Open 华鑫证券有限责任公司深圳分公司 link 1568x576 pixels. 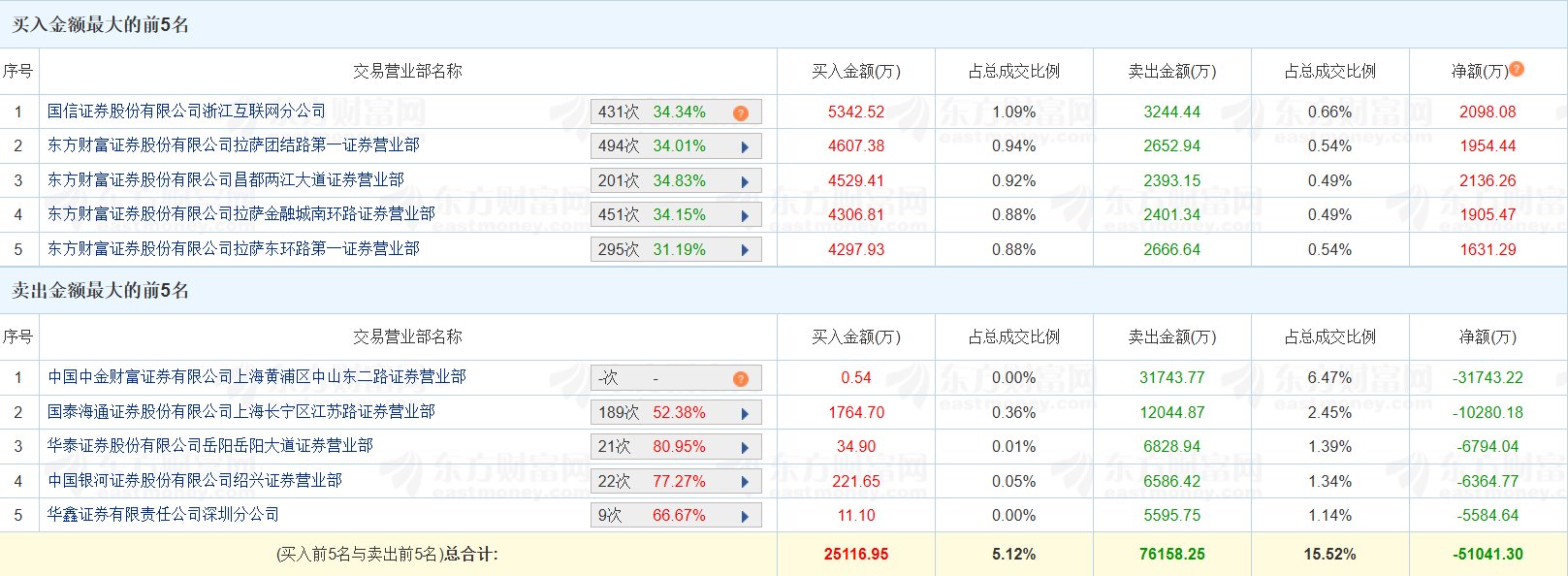coord(163,515)
